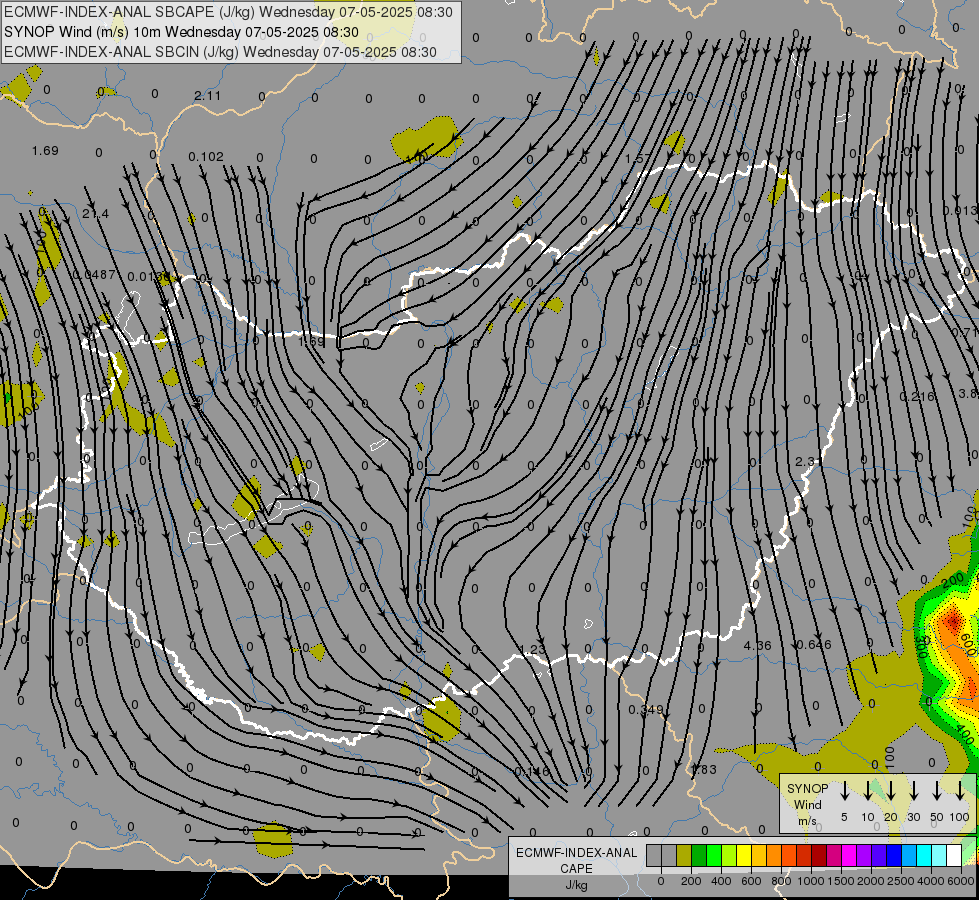This screenshot has width=979, height=900.
Task: Click the 2.11 value on the map
Action: (207, 96)
